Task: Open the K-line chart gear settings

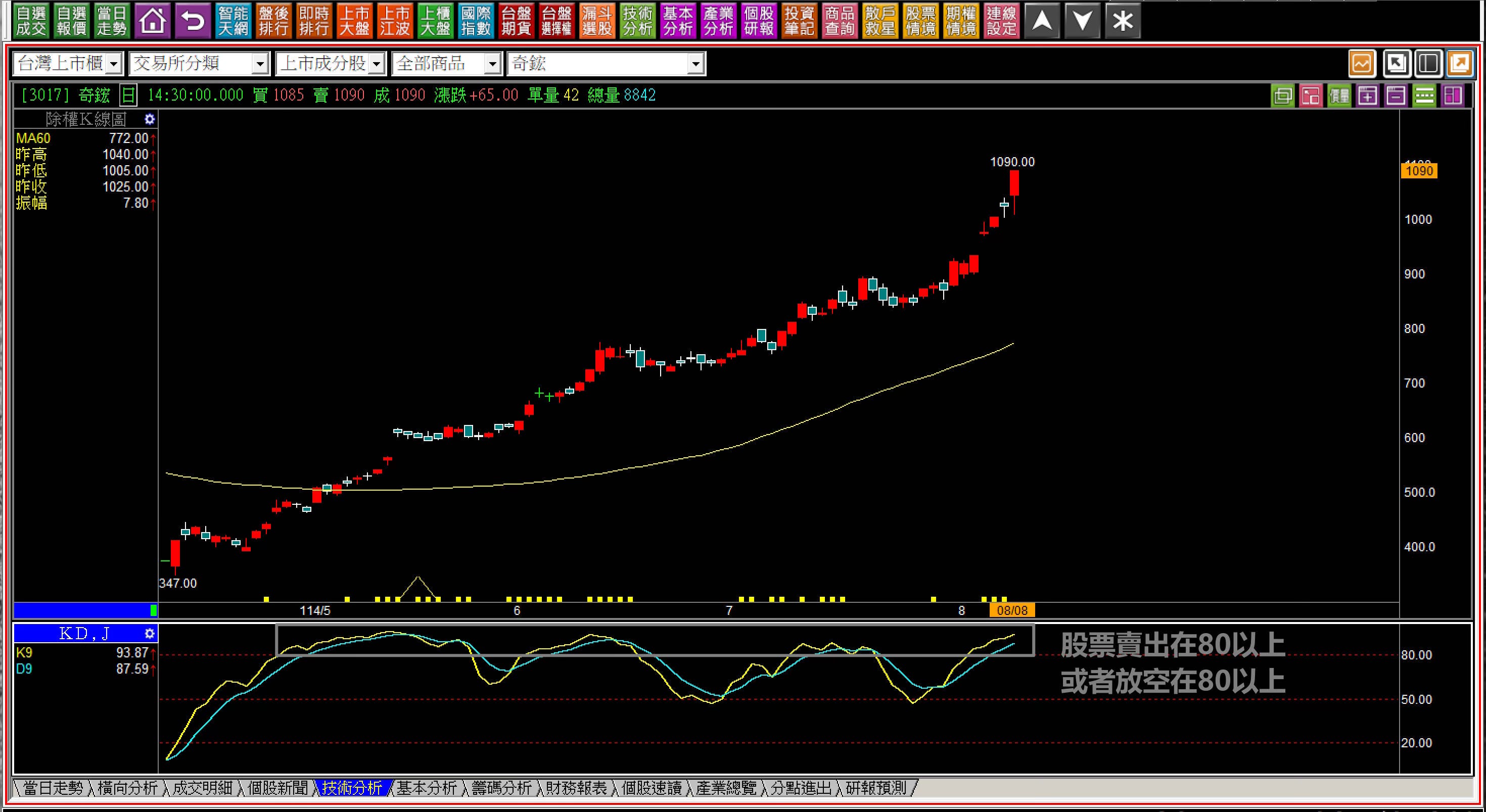Action: pos(150,119)
